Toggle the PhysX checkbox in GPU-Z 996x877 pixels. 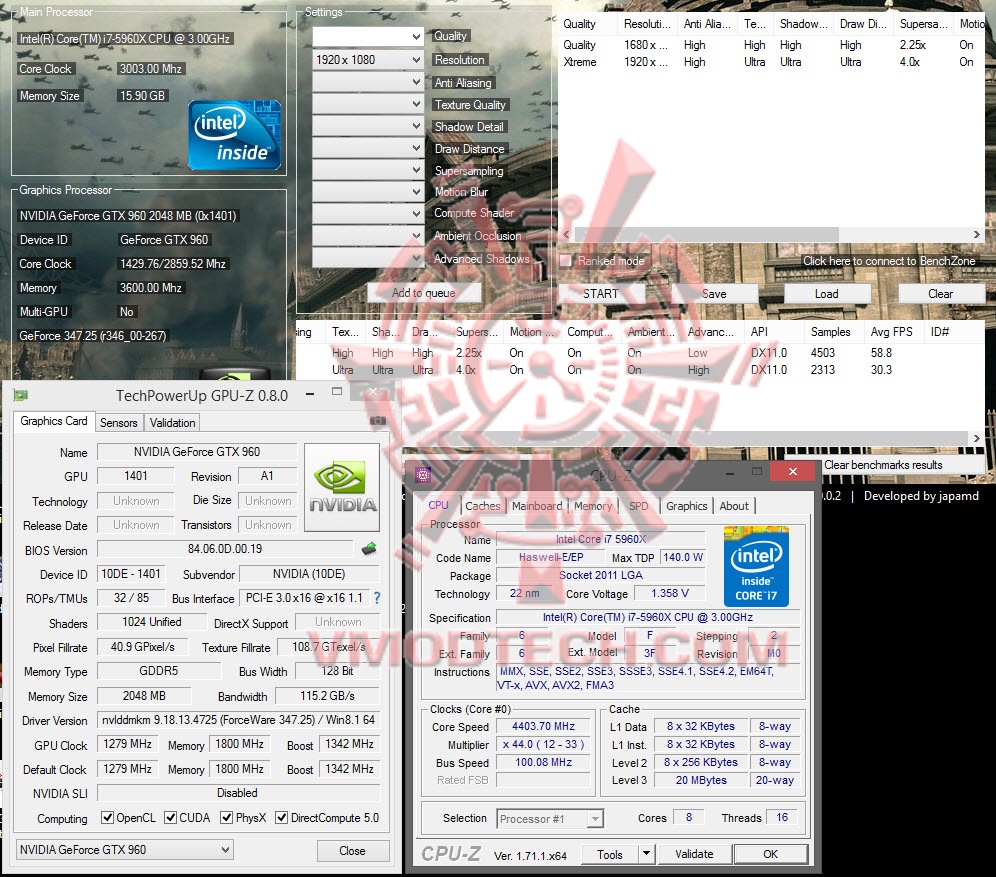coord(226,817)
